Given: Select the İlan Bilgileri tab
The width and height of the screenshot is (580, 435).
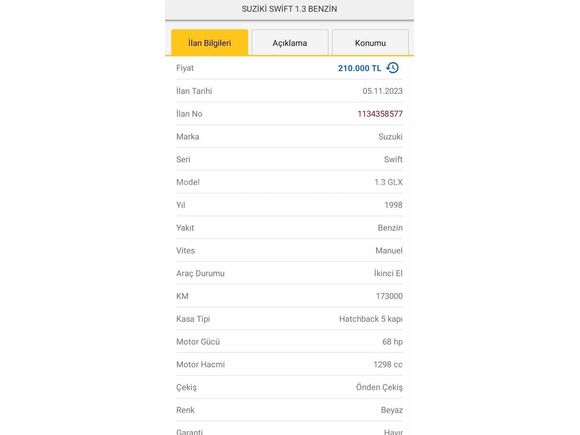Looking at the screenshot, I should 210,43.
